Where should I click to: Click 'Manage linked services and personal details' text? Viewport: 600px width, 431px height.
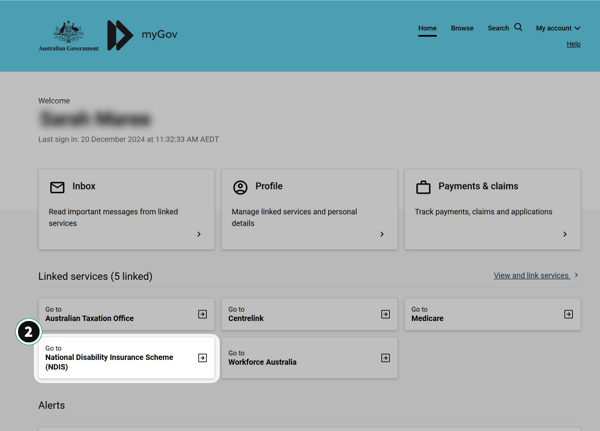point(294,217)
